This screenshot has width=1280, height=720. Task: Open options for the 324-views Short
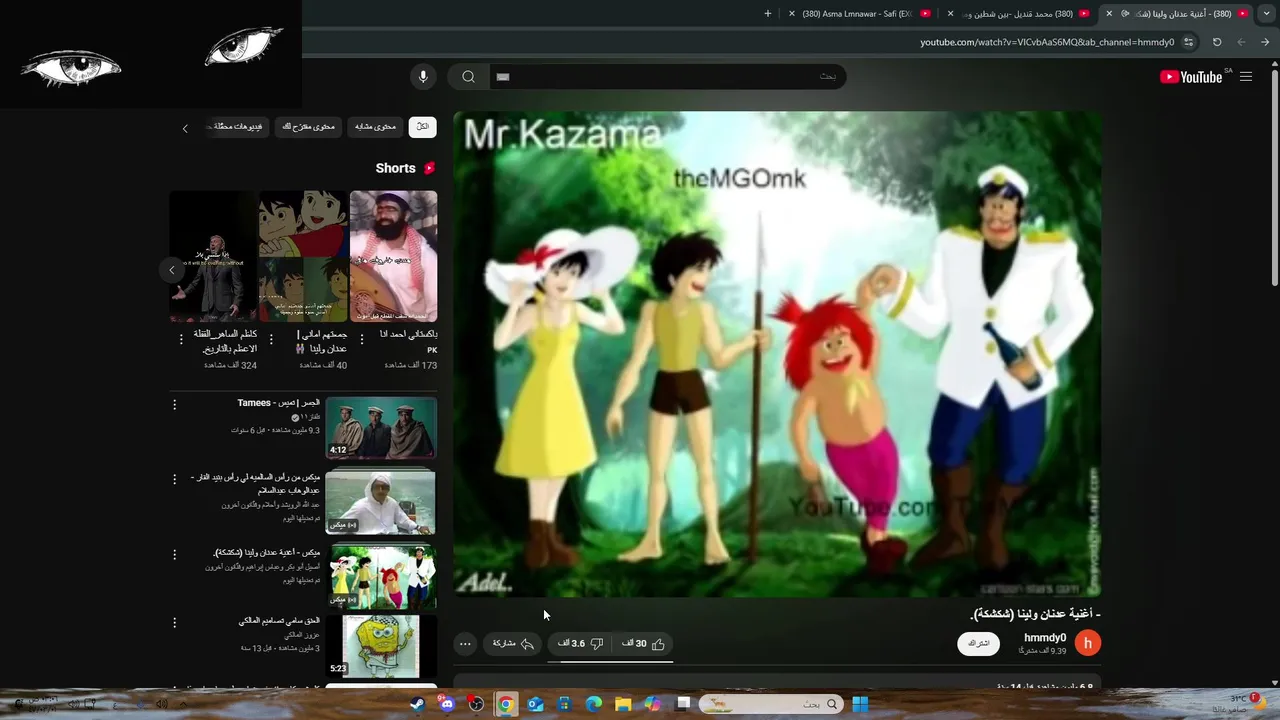[x=181, y=340]
